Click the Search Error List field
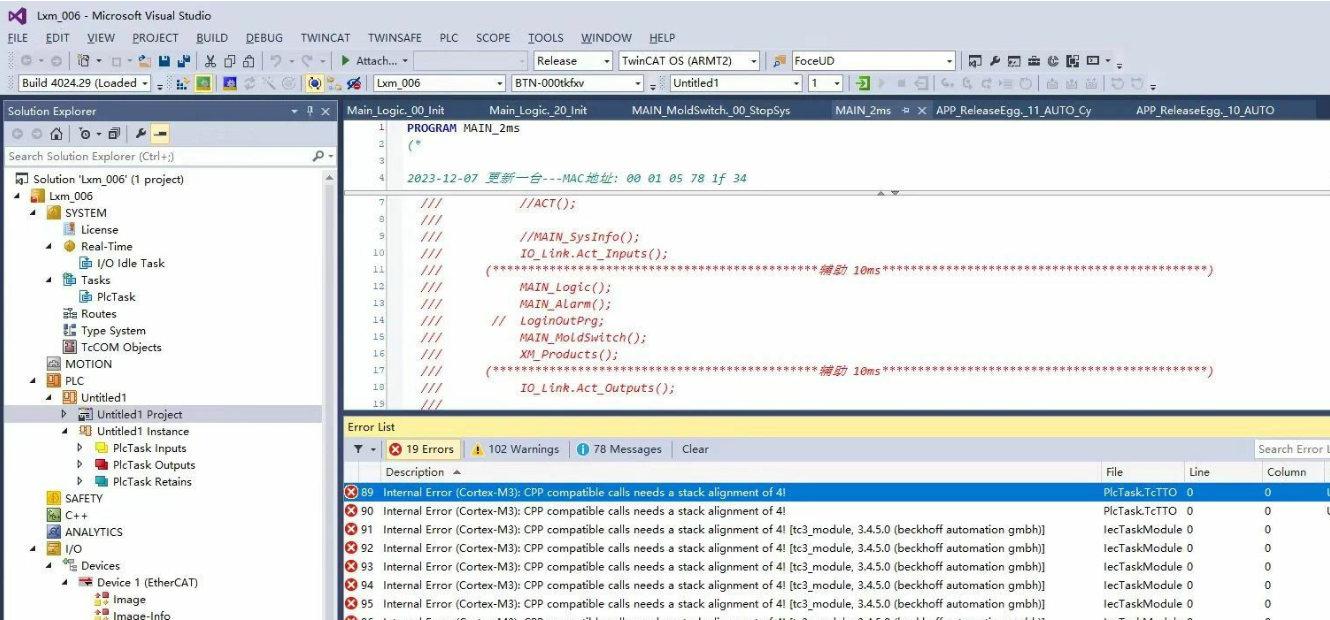The height and width of the screenshot is (620, 1330). (x=1291, y=449)
